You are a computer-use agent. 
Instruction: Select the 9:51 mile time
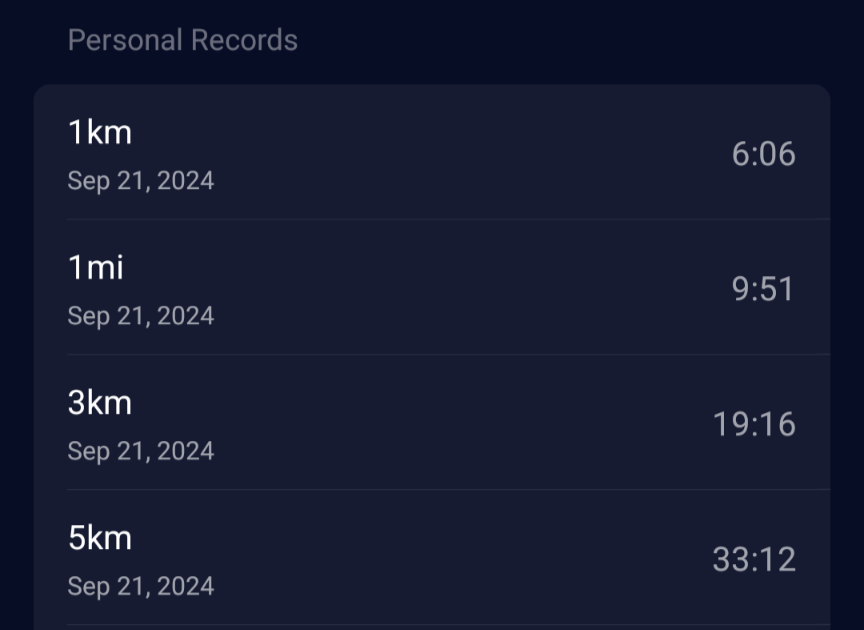pyautogui.click(x=763, y=289)
